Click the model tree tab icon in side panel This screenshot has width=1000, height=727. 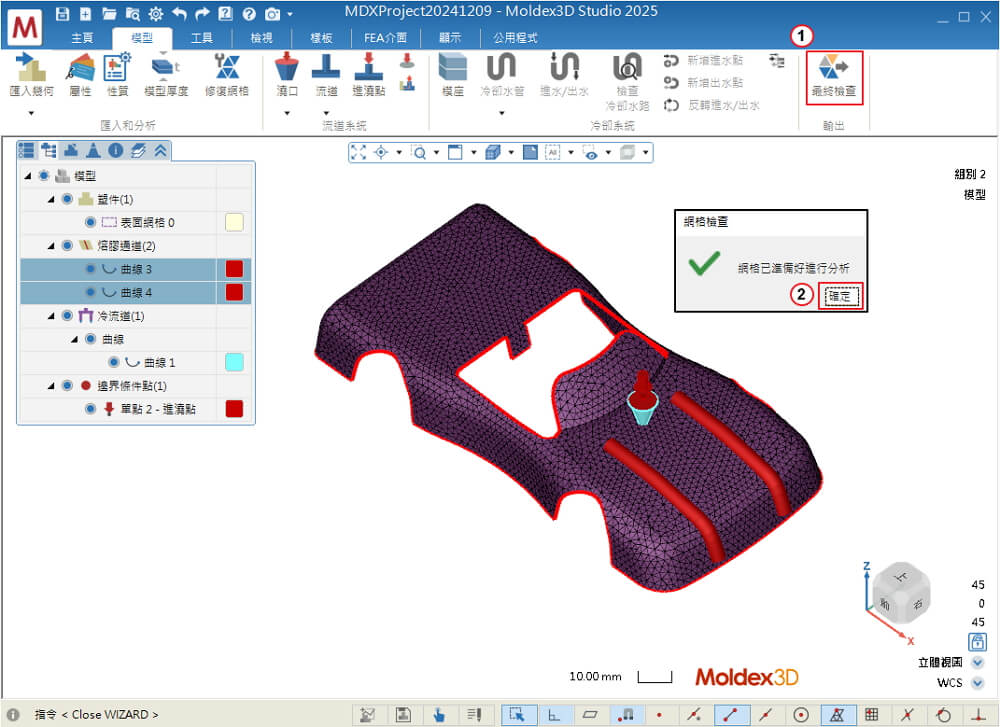pyautogui.click(x=49, y=151)
